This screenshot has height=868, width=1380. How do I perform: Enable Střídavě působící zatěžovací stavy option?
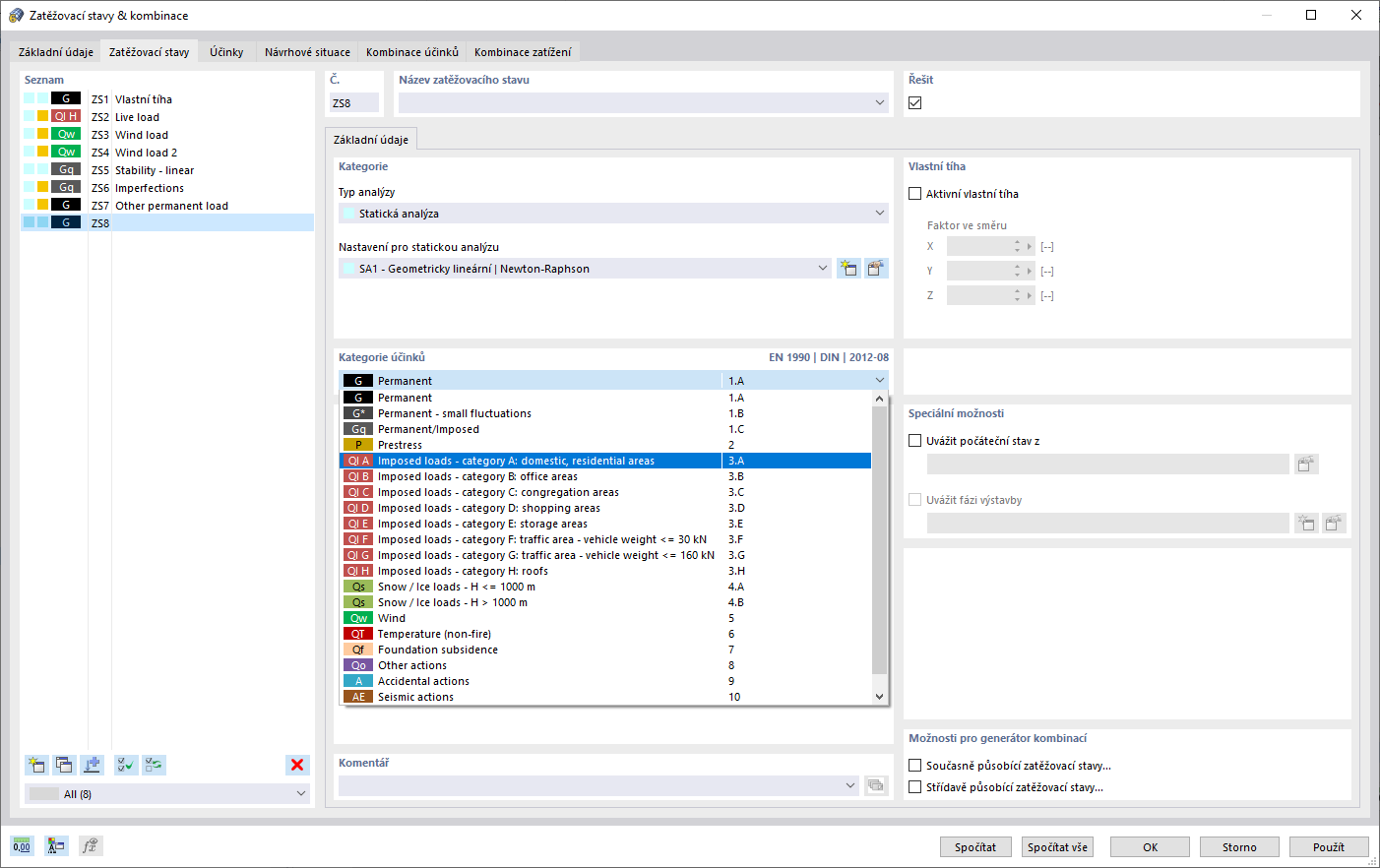[915, 787]
